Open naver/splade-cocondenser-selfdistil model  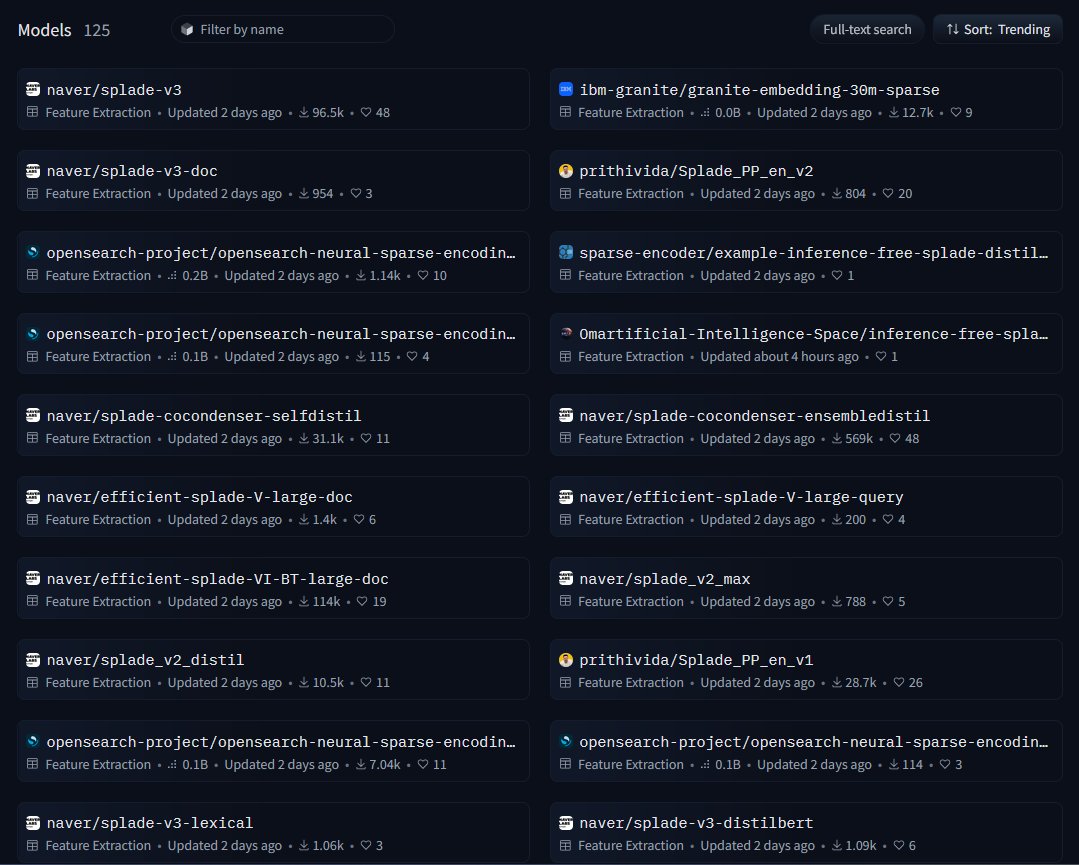tap(273, 425)
